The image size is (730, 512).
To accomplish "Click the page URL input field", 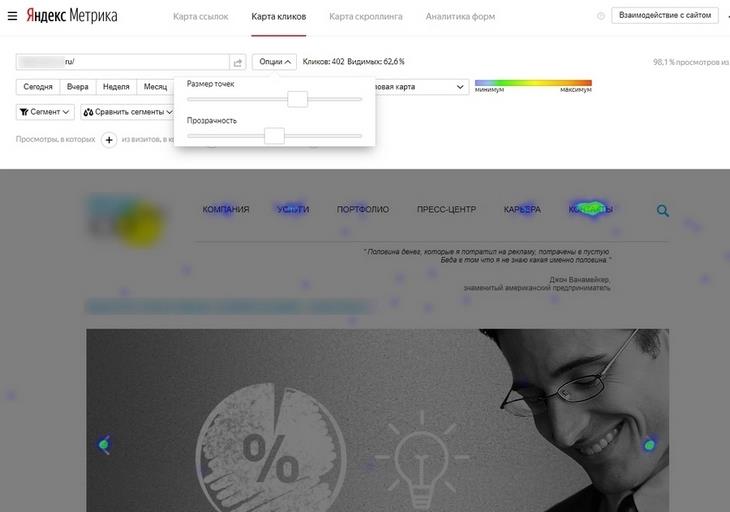I will (x=122, y=62).
